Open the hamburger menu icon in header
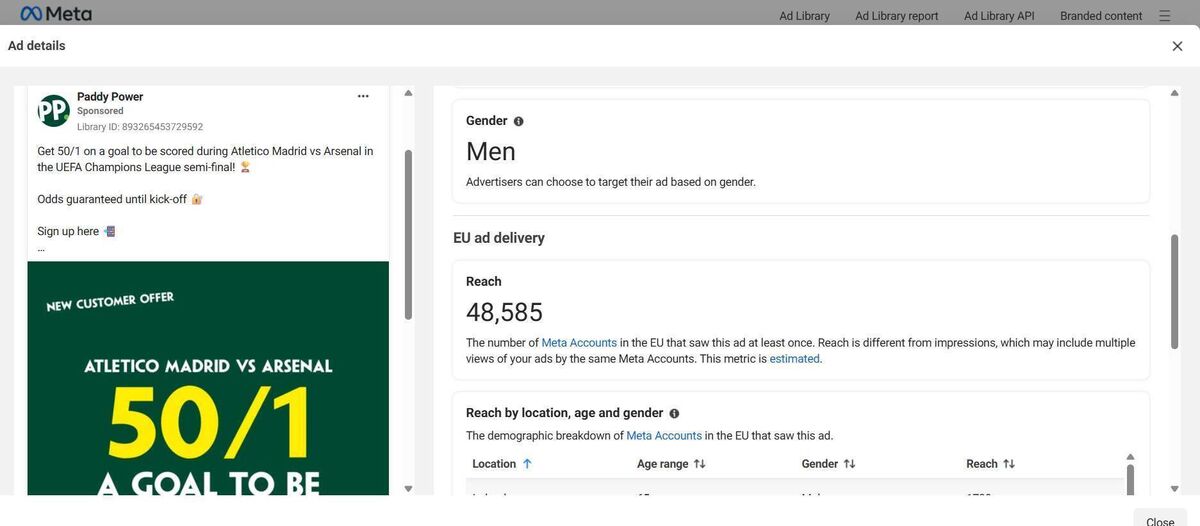The height and width of the screenshot is (526, 1200). (x=1164, y=16)
